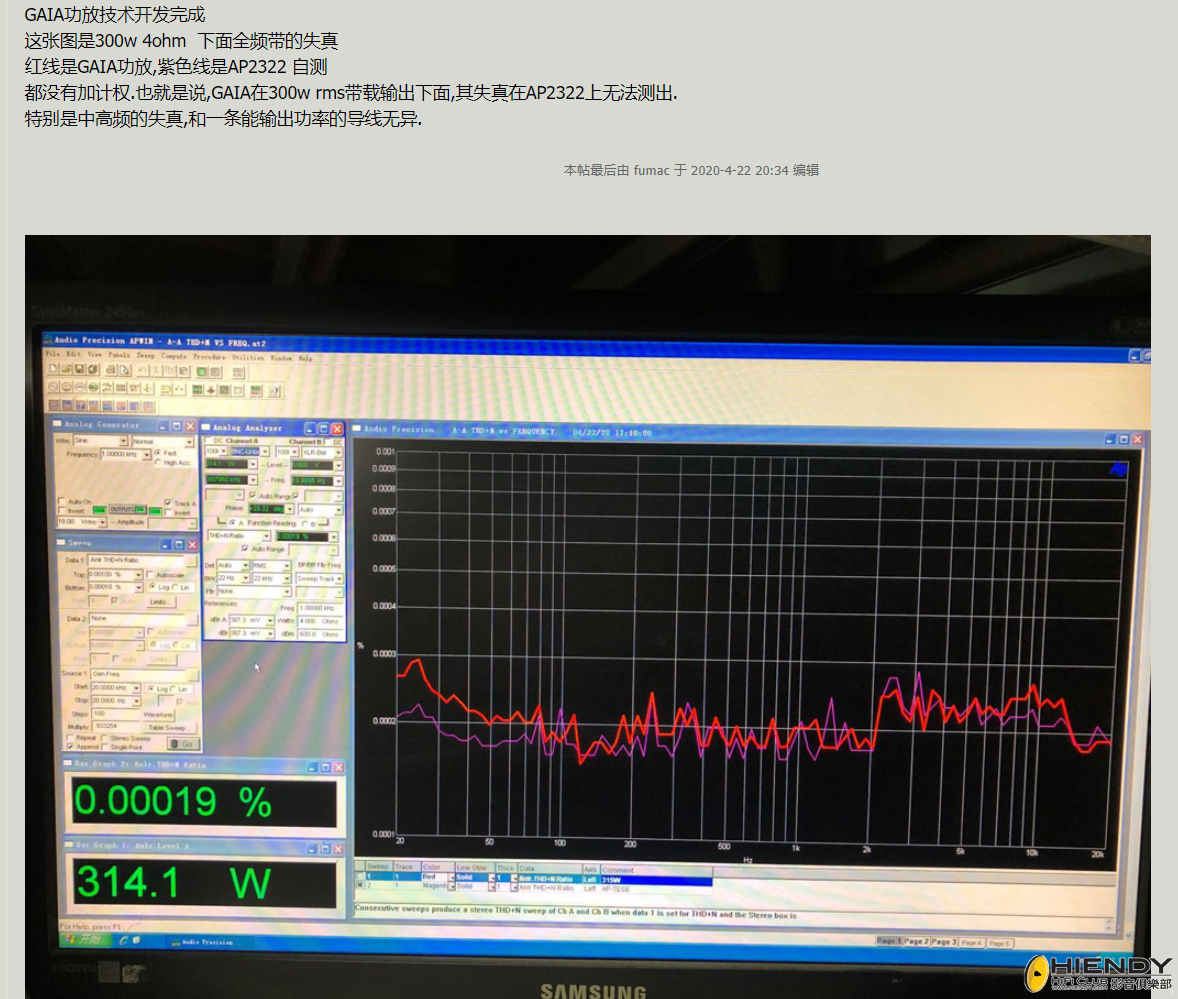This screenshot has height=999, width=1178.
Task: Click the fourth green panel icon in second toolbar row
Action: click(x=93, y=388)
